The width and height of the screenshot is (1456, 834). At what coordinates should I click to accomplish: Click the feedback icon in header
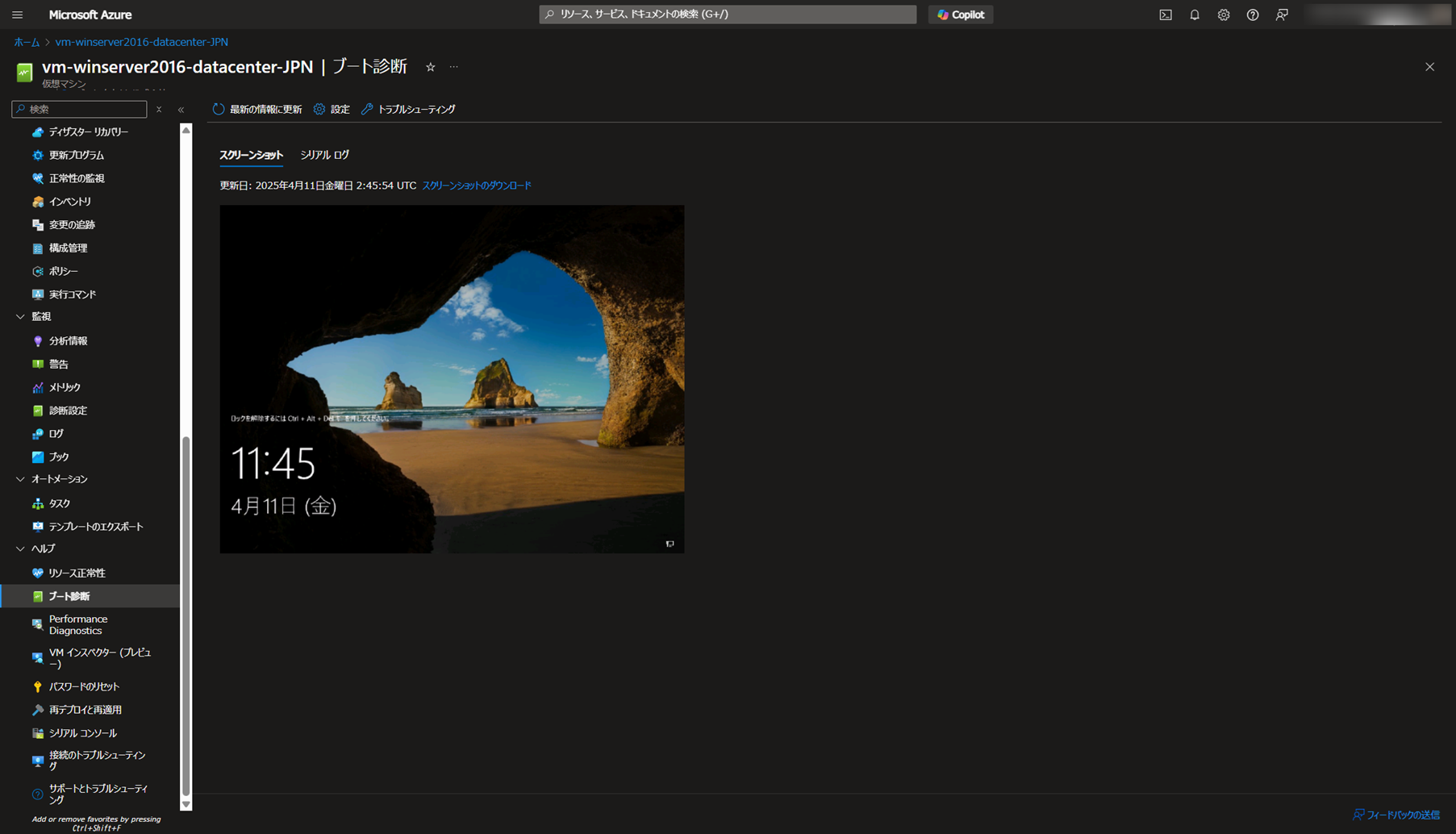click(1282, 15)
